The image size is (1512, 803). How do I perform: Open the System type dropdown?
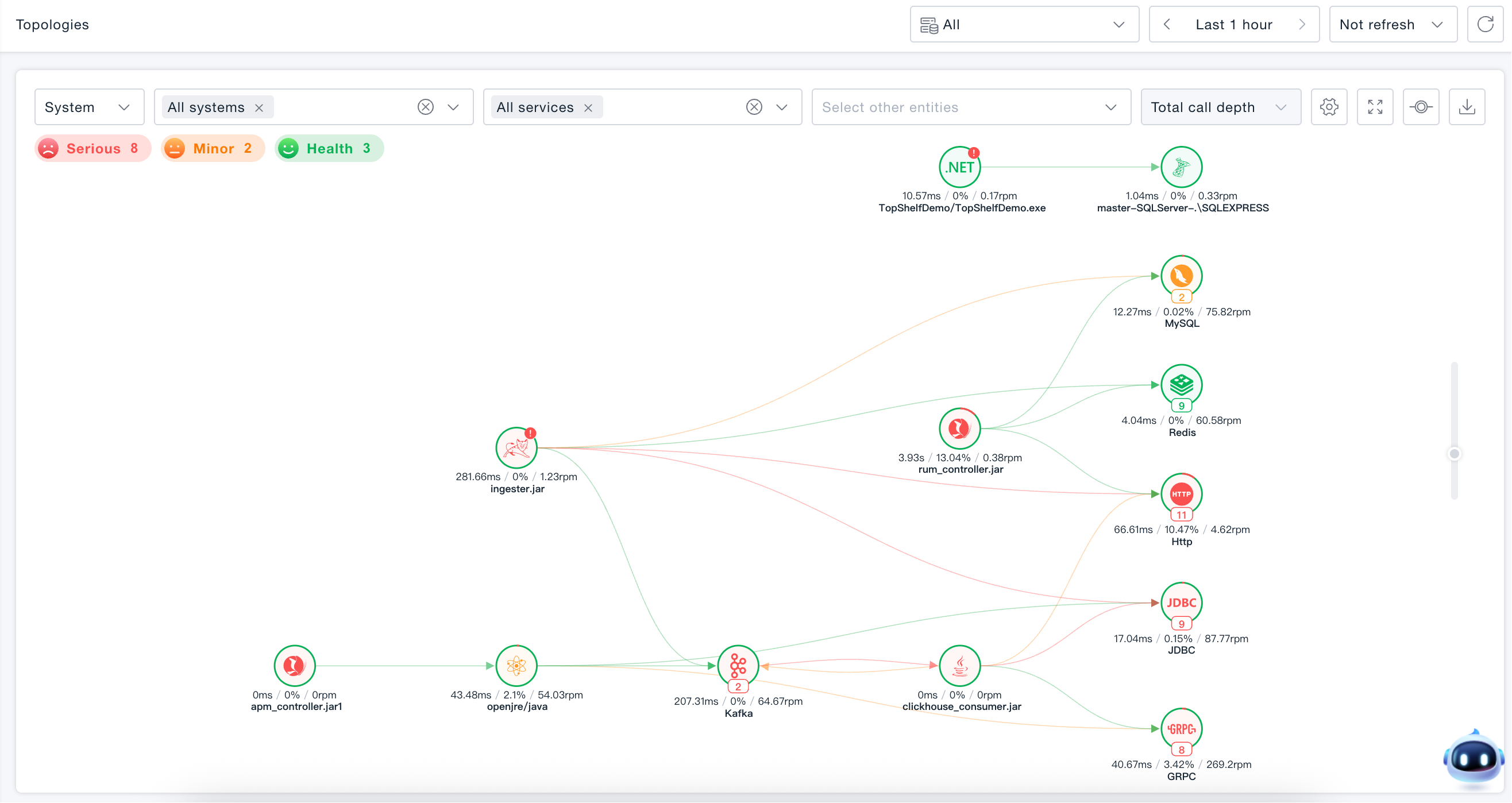[89, 107]
